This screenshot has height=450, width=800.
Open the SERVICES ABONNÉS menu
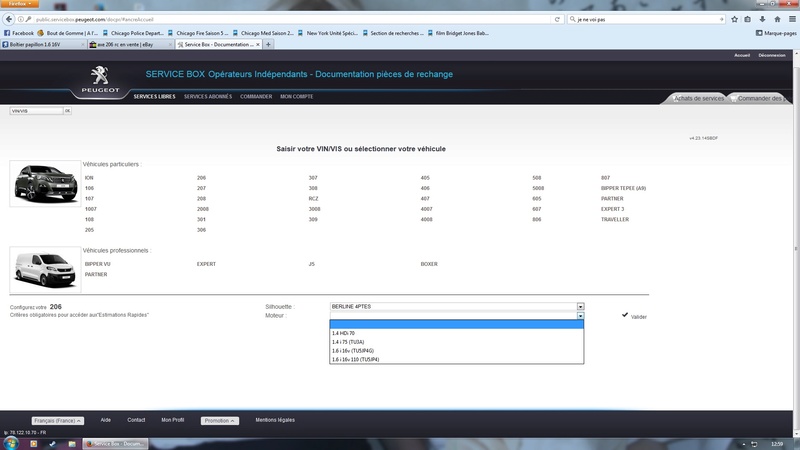point(208,96)
